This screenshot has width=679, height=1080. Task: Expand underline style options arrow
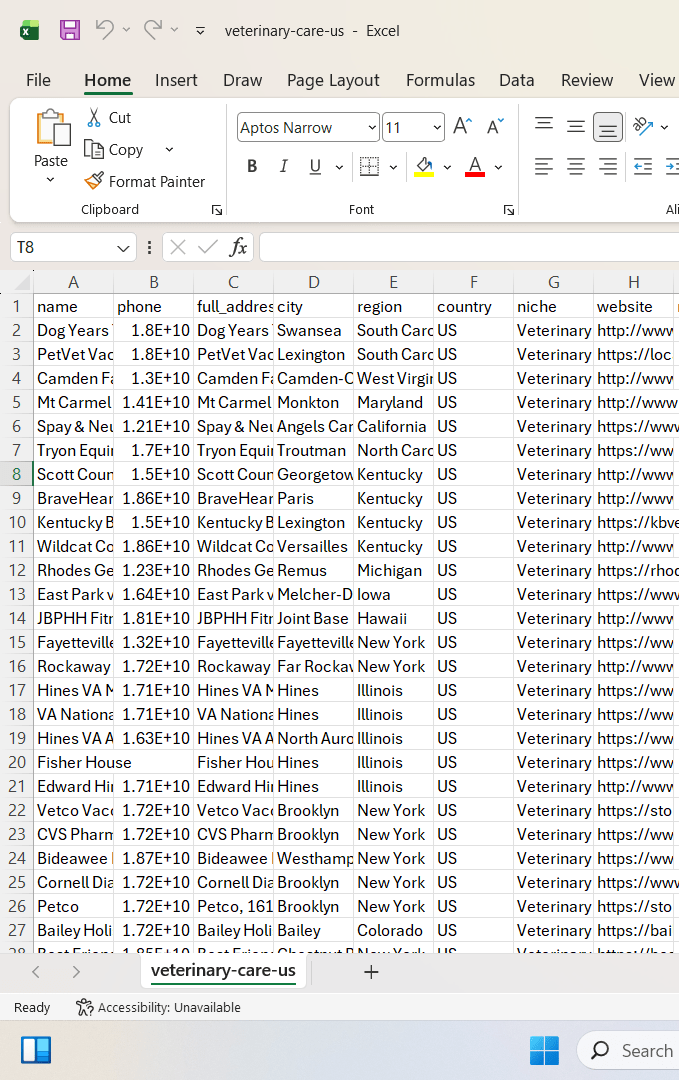[x=339, y=167]
